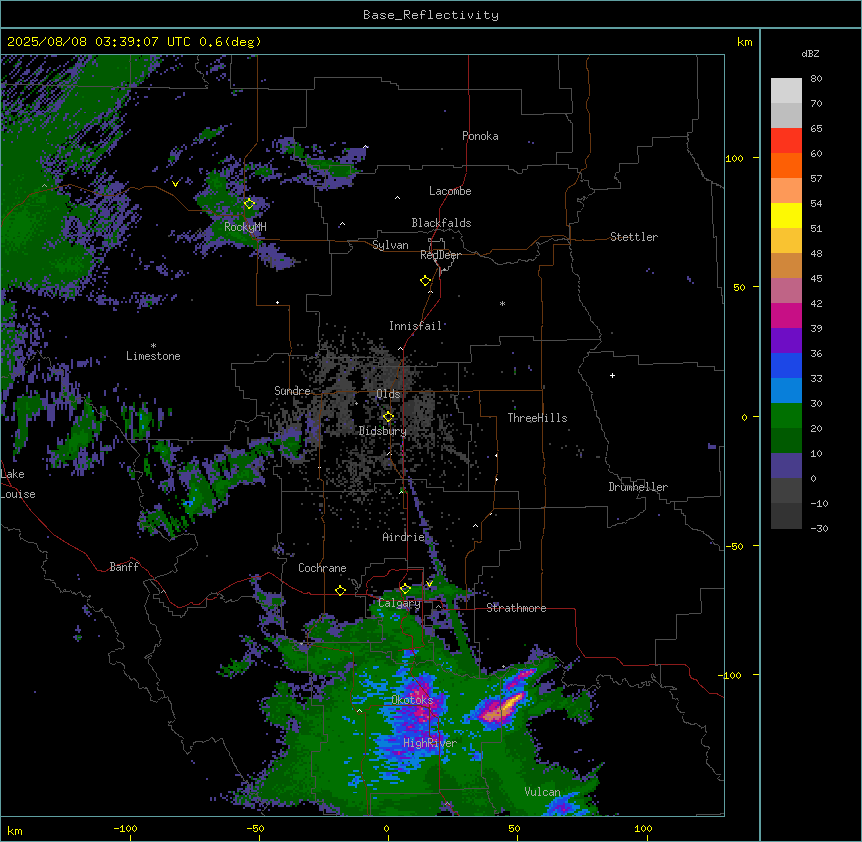Click the Strathmore label
Image resolution: width=862 pixels, height=842 pixels.
click(x=516, y=608)
